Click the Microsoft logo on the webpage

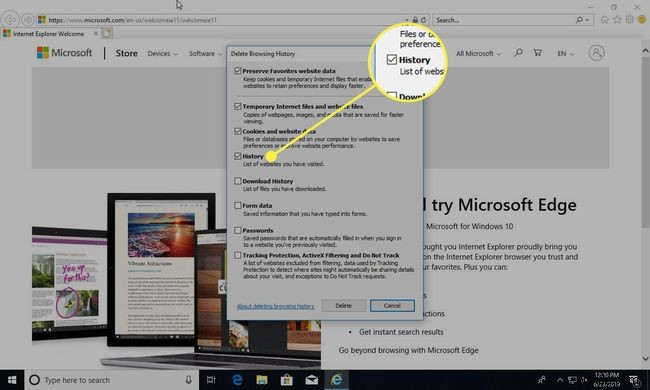[x=64, y=53]
